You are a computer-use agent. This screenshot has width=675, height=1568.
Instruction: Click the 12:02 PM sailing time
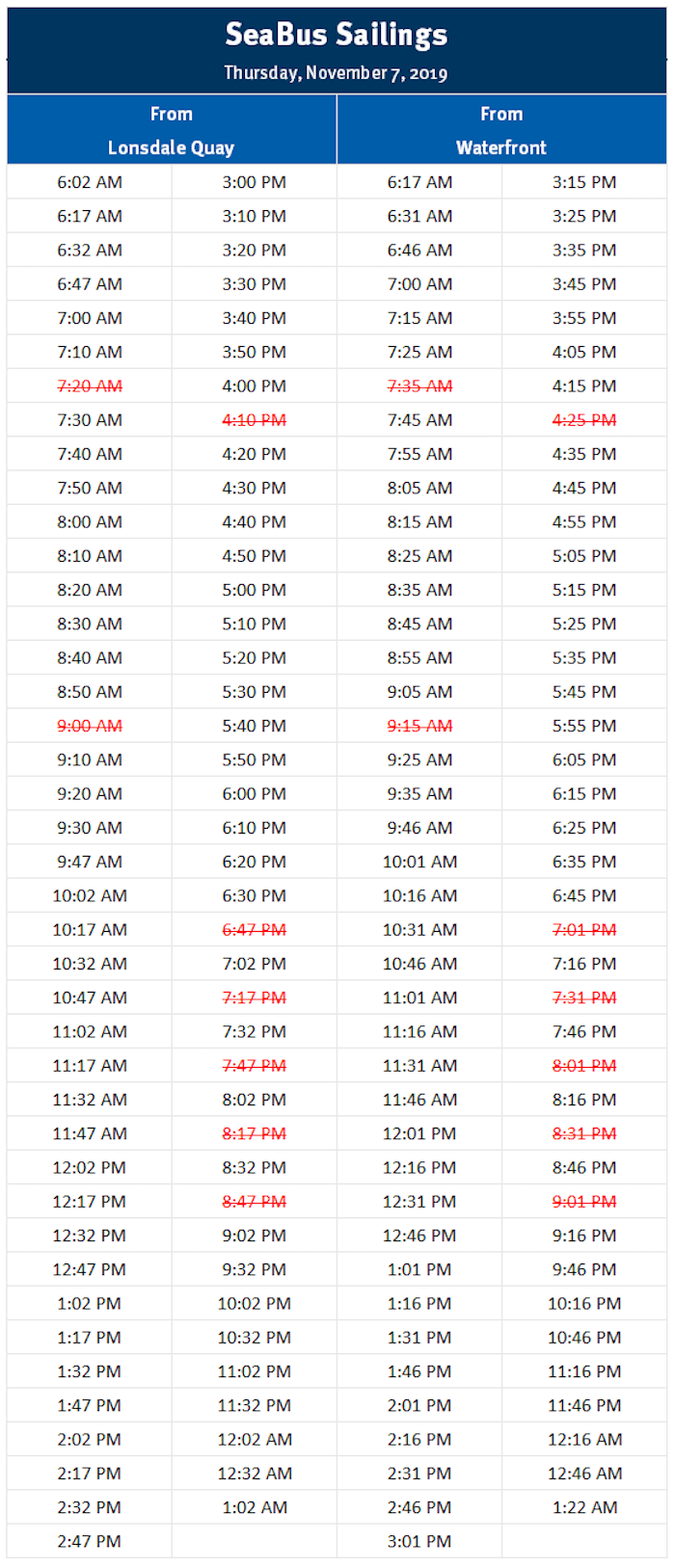coord(90,1167)
